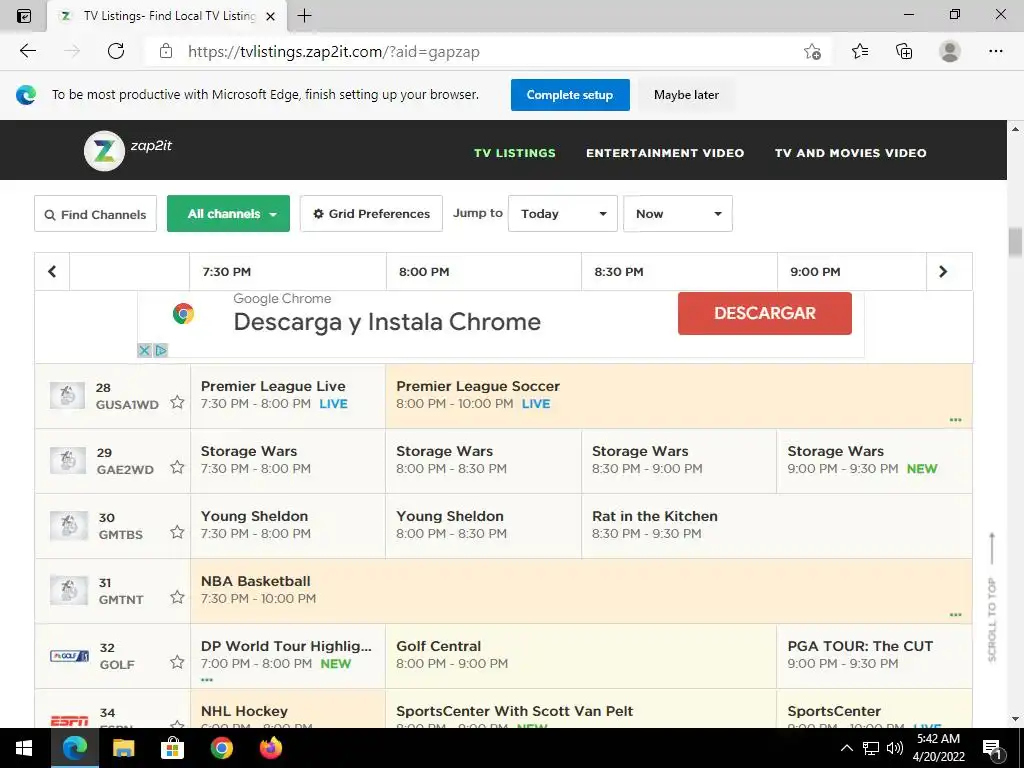Click channel 28 GUSA1WD logo

point(67,395)
